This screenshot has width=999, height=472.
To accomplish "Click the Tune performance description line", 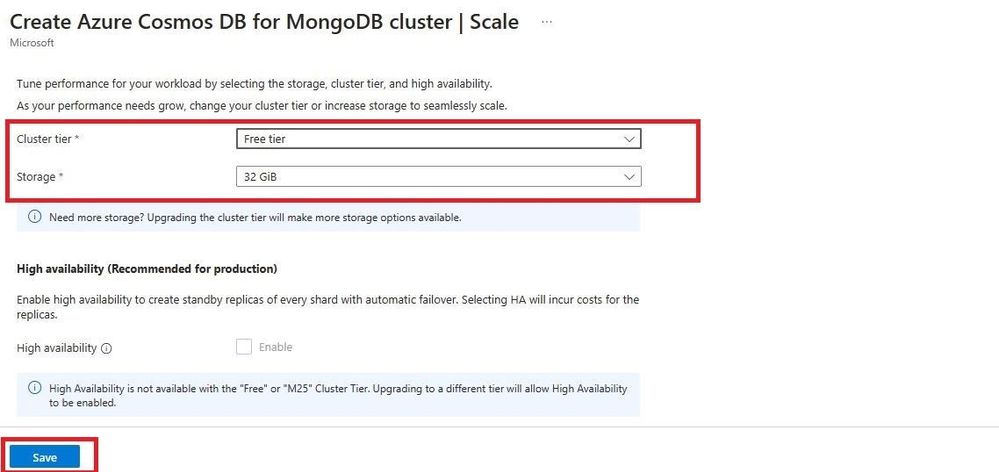I will pos(254,84).
